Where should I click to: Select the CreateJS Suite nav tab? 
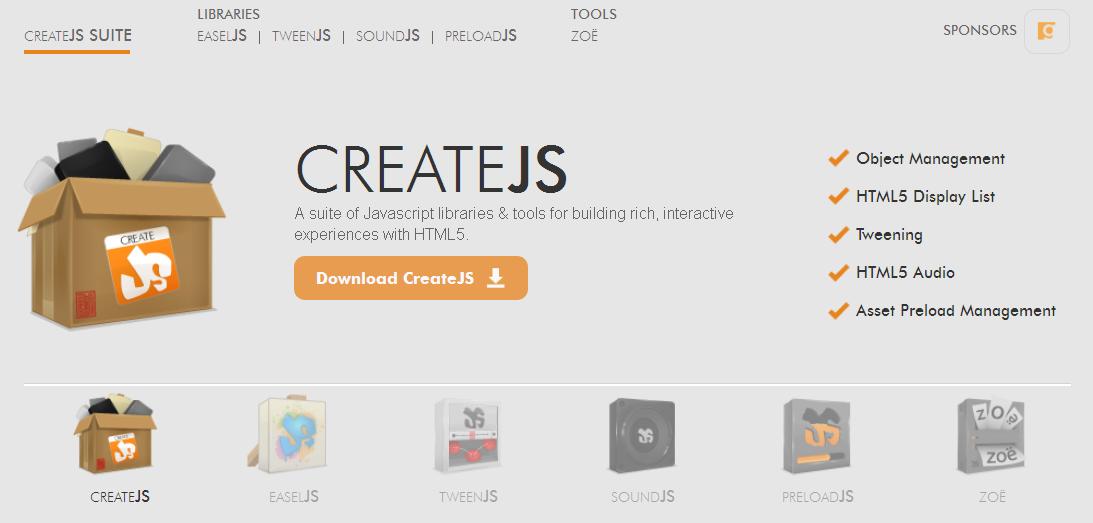click(78, 36)
